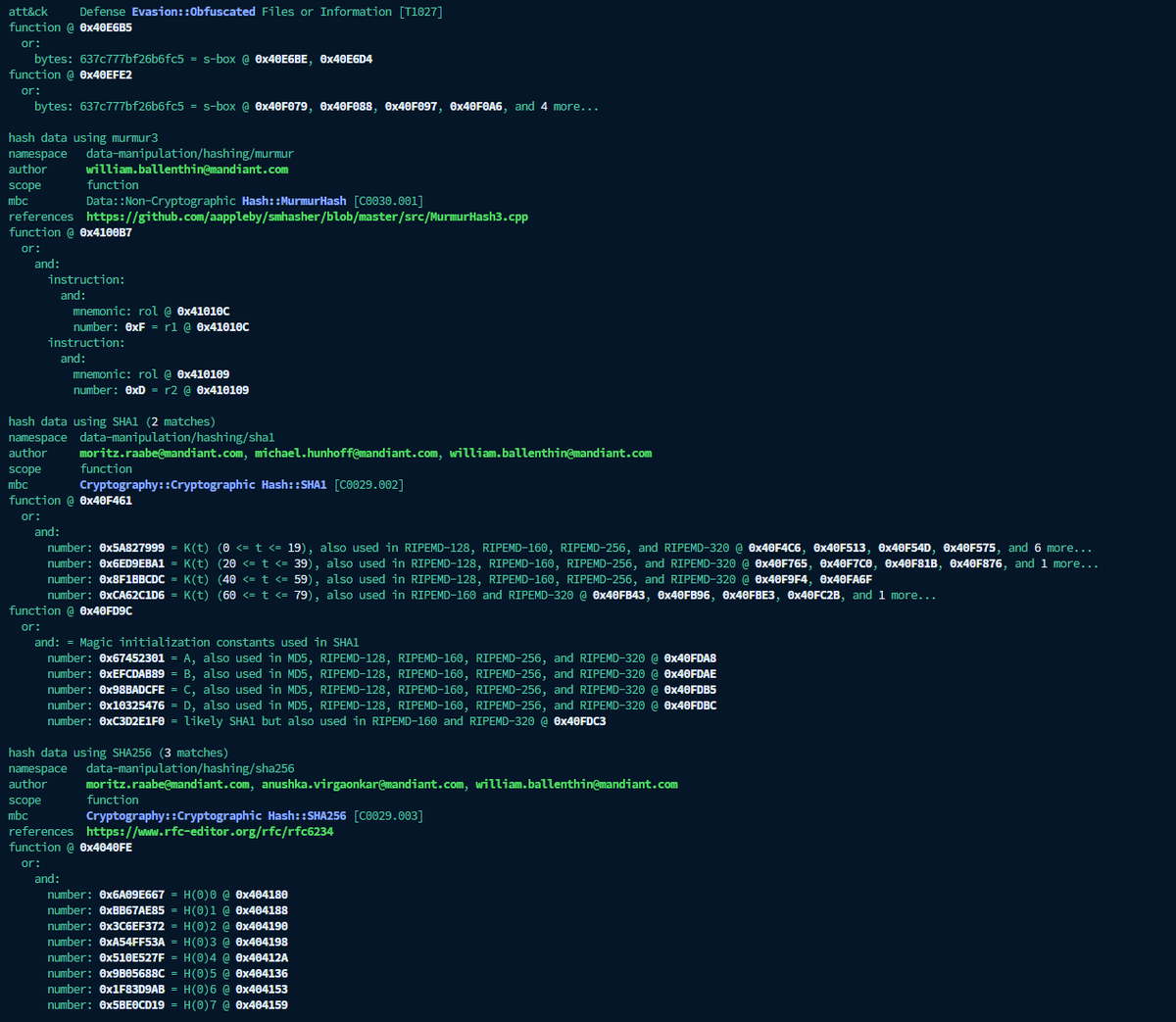Click the SHA1 constant 0x67452301
This screenshot has width=1176, height=1022.
[131, 657]
